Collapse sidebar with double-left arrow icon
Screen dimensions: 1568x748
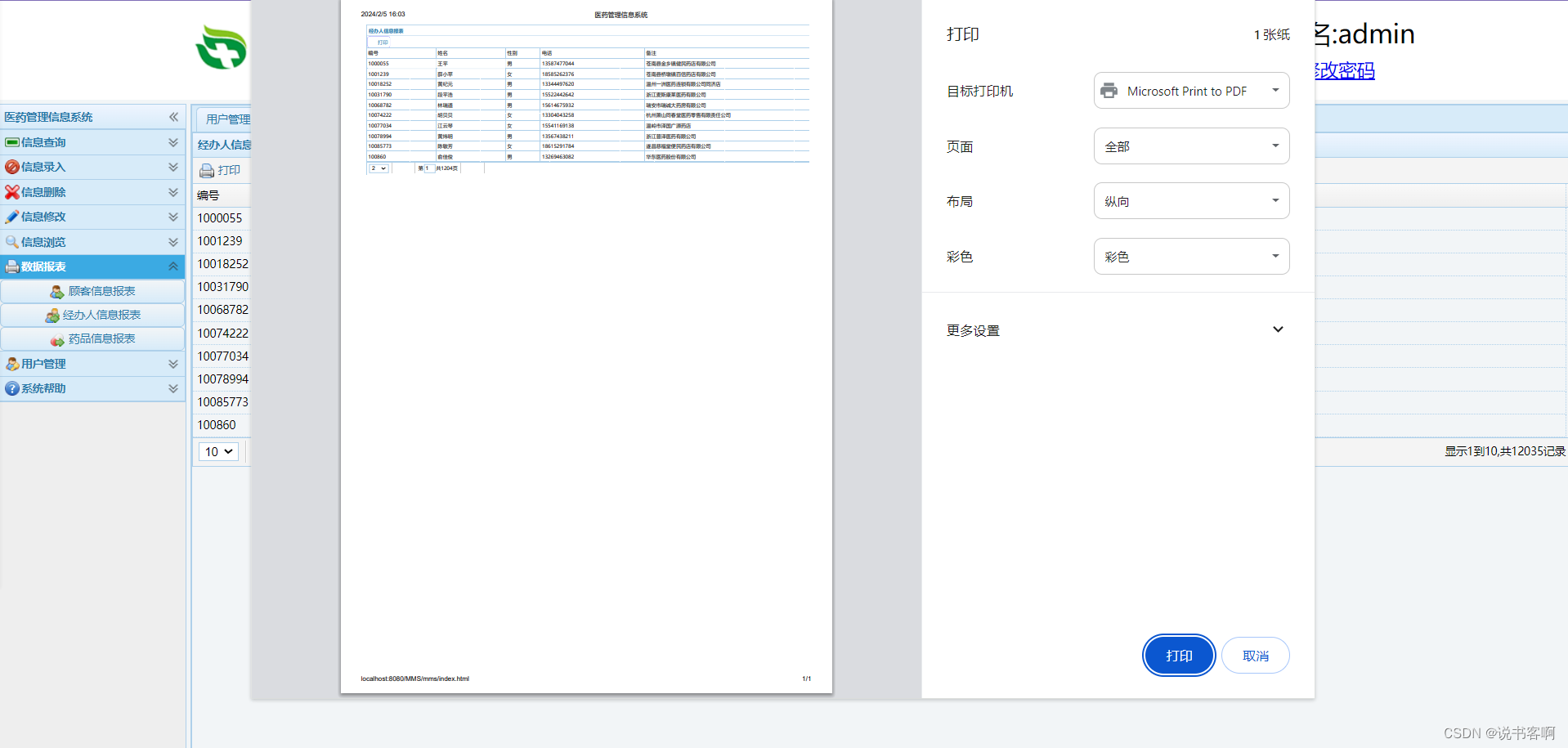pos(173,117)
